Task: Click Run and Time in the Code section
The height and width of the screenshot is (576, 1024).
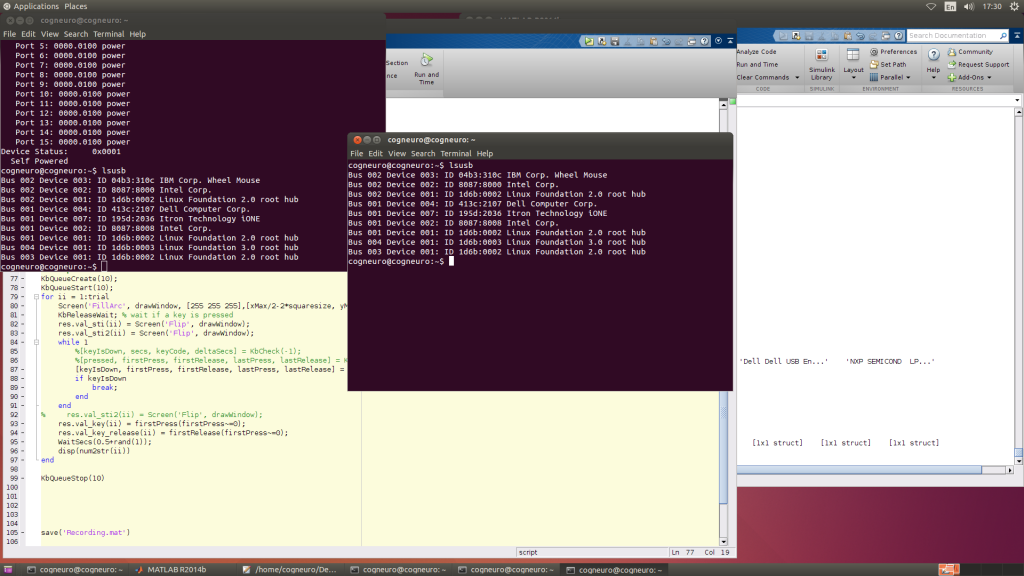Action: pyautogui.click(x=757, y=65)
